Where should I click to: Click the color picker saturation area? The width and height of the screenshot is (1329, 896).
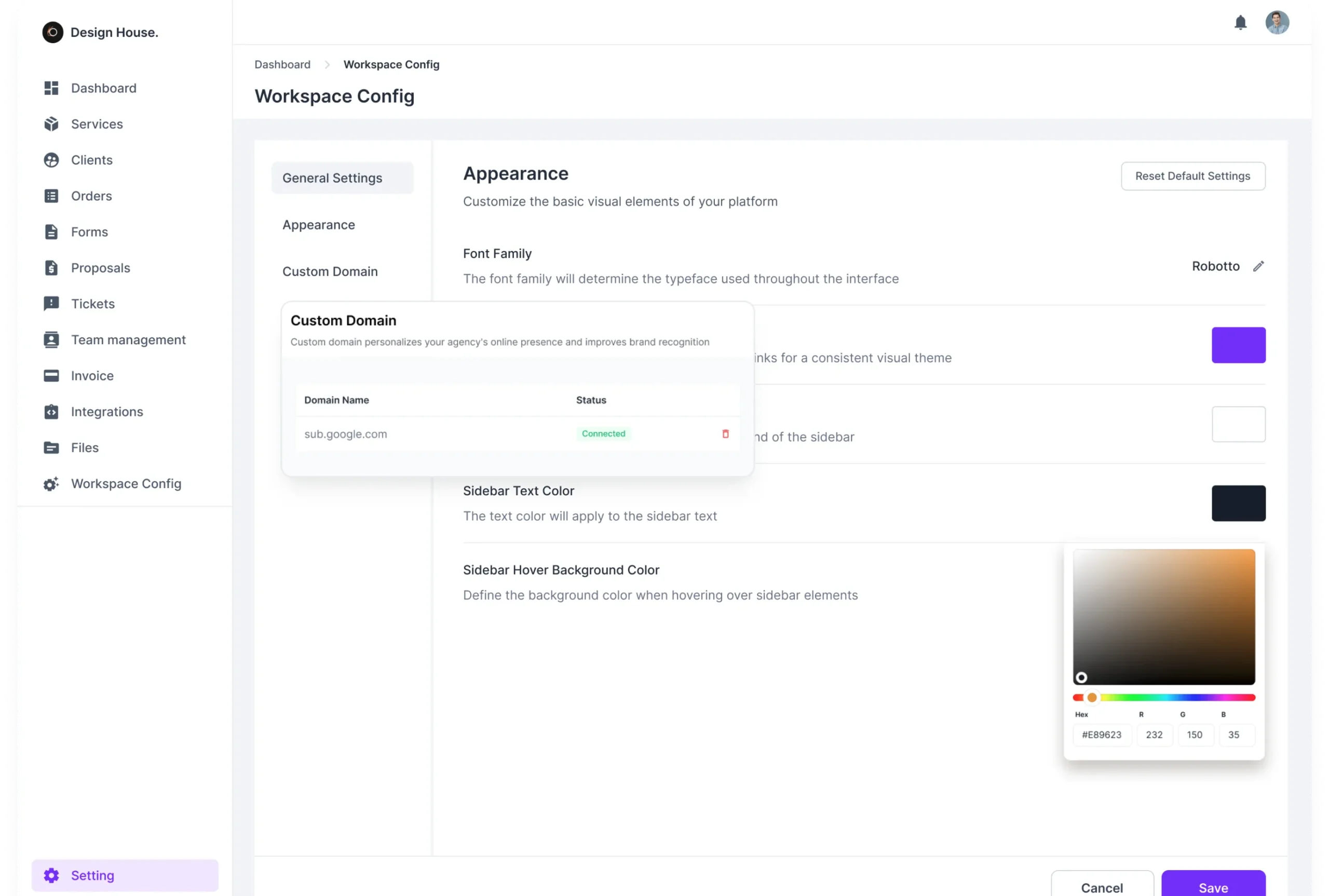coord(1163,617)
